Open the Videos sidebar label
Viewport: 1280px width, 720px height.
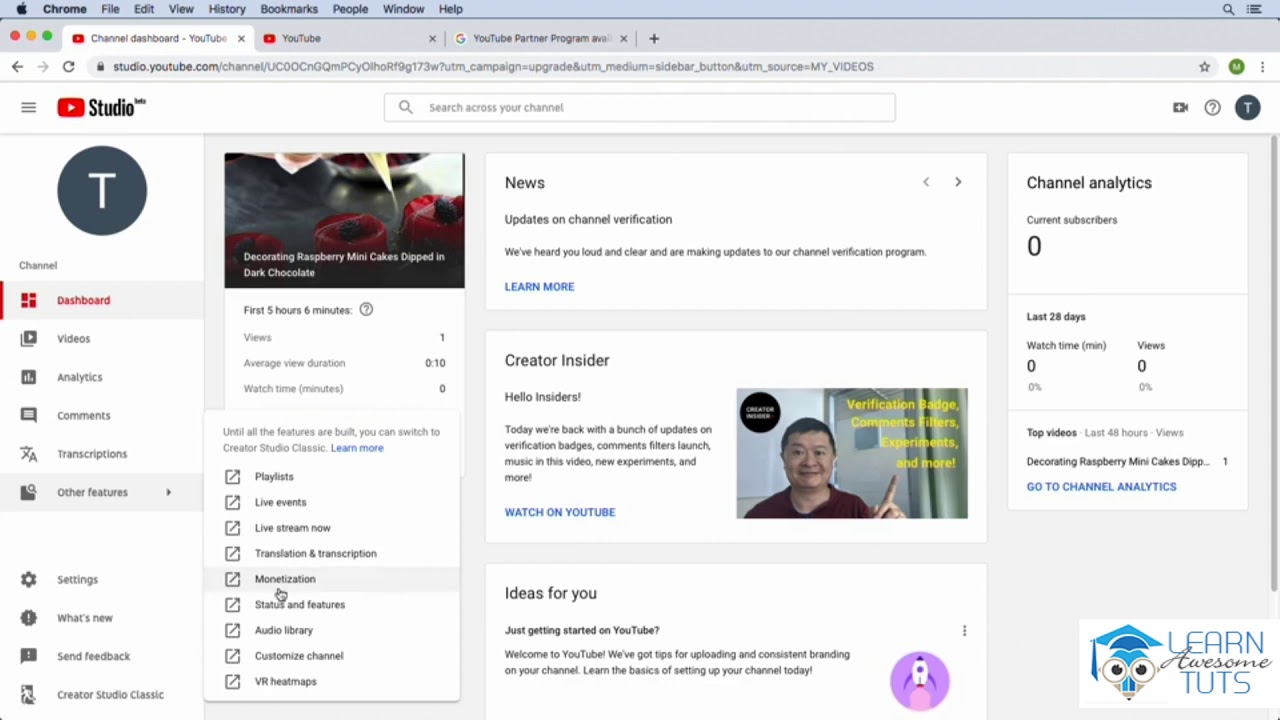(x=73, y=338)
